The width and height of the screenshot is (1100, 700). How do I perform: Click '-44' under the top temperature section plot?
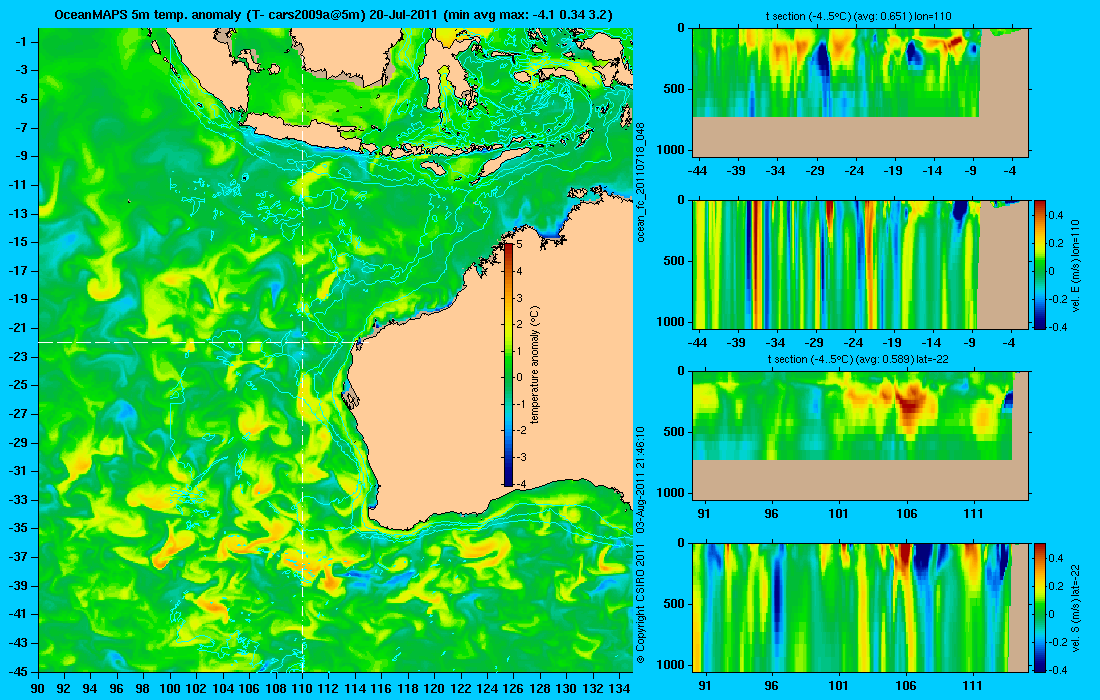tap(697, 170)
